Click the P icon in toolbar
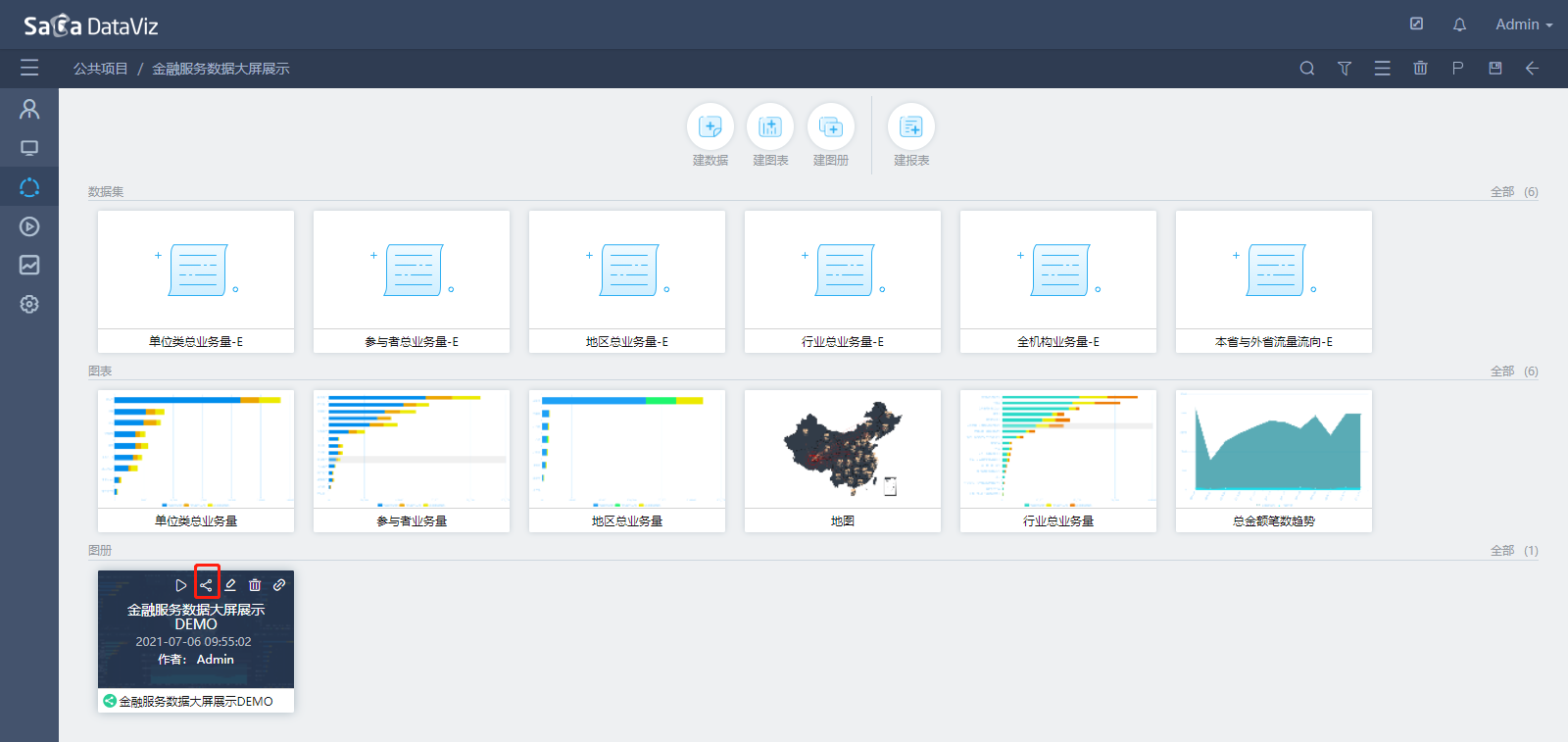Image resolution: width=1568 pixels, height=742 pixels. [x=1457, y=68]
